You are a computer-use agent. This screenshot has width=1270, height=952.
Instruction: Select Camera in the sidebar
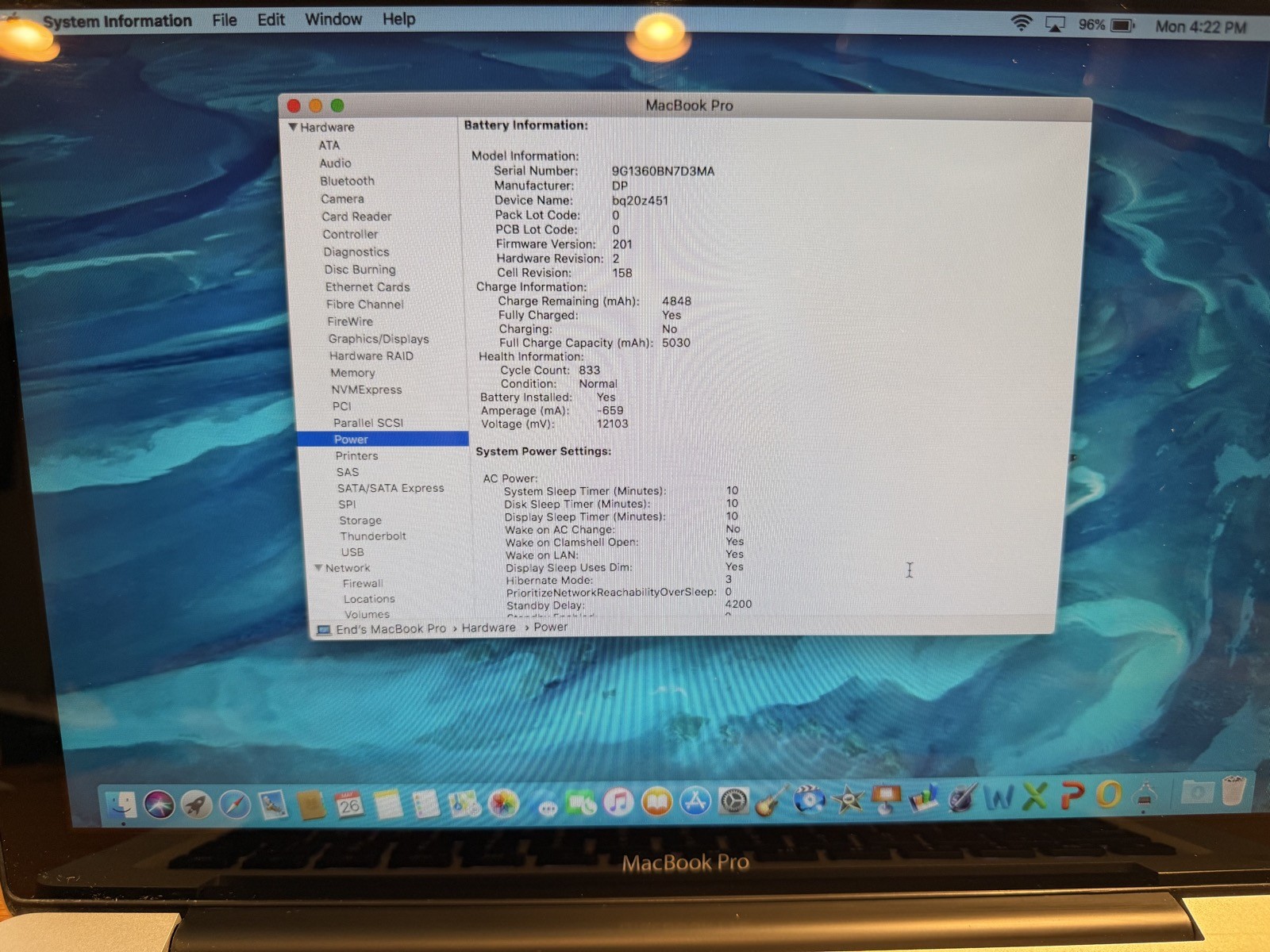342,199
